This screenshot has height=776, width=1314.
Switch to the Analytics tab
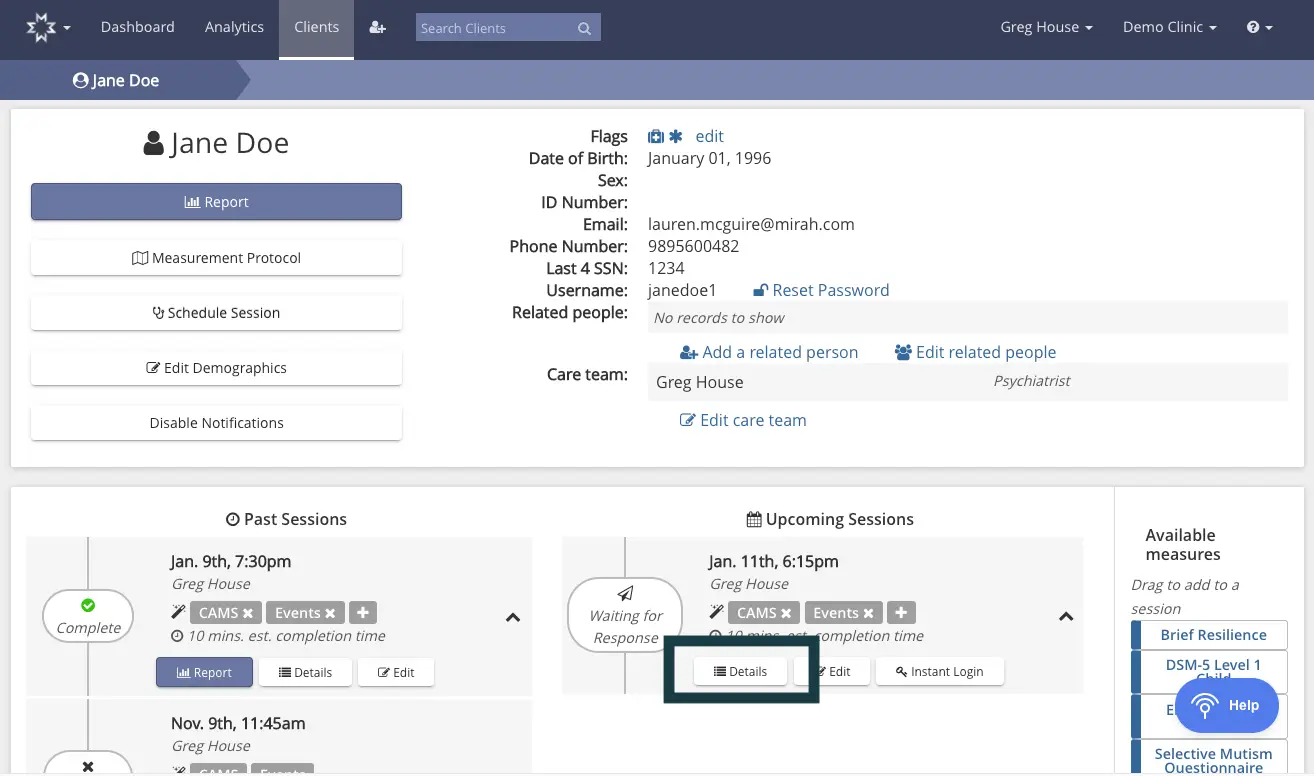(234, 27)
